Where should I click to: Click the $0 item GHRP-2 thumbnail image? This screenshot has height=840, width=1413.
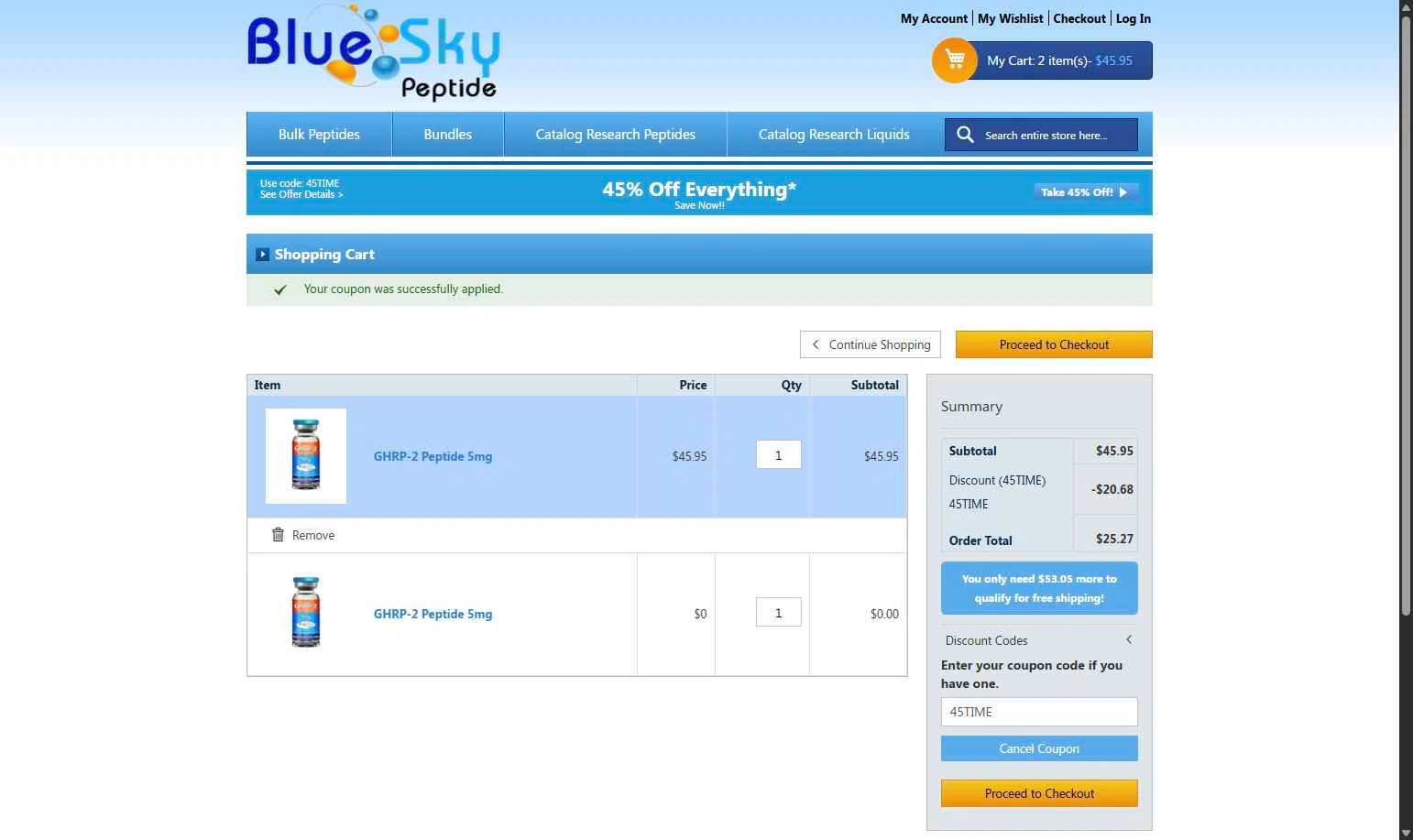coord(306,613)
